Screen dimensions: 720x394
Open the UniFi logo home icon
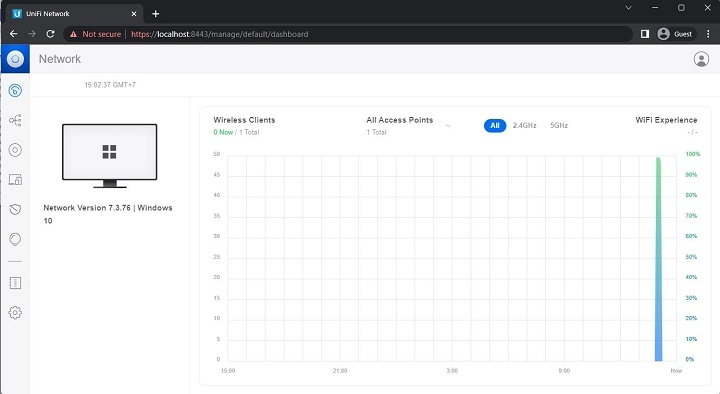(15, 59)
